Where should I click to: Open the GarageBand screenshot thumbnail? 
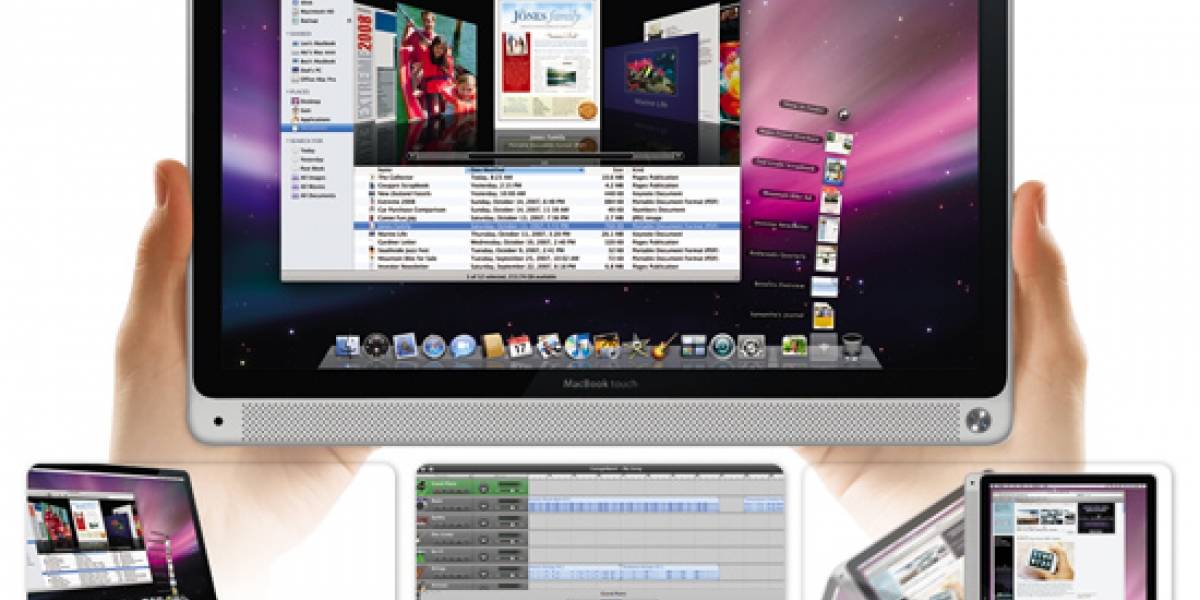coord(601,532)
